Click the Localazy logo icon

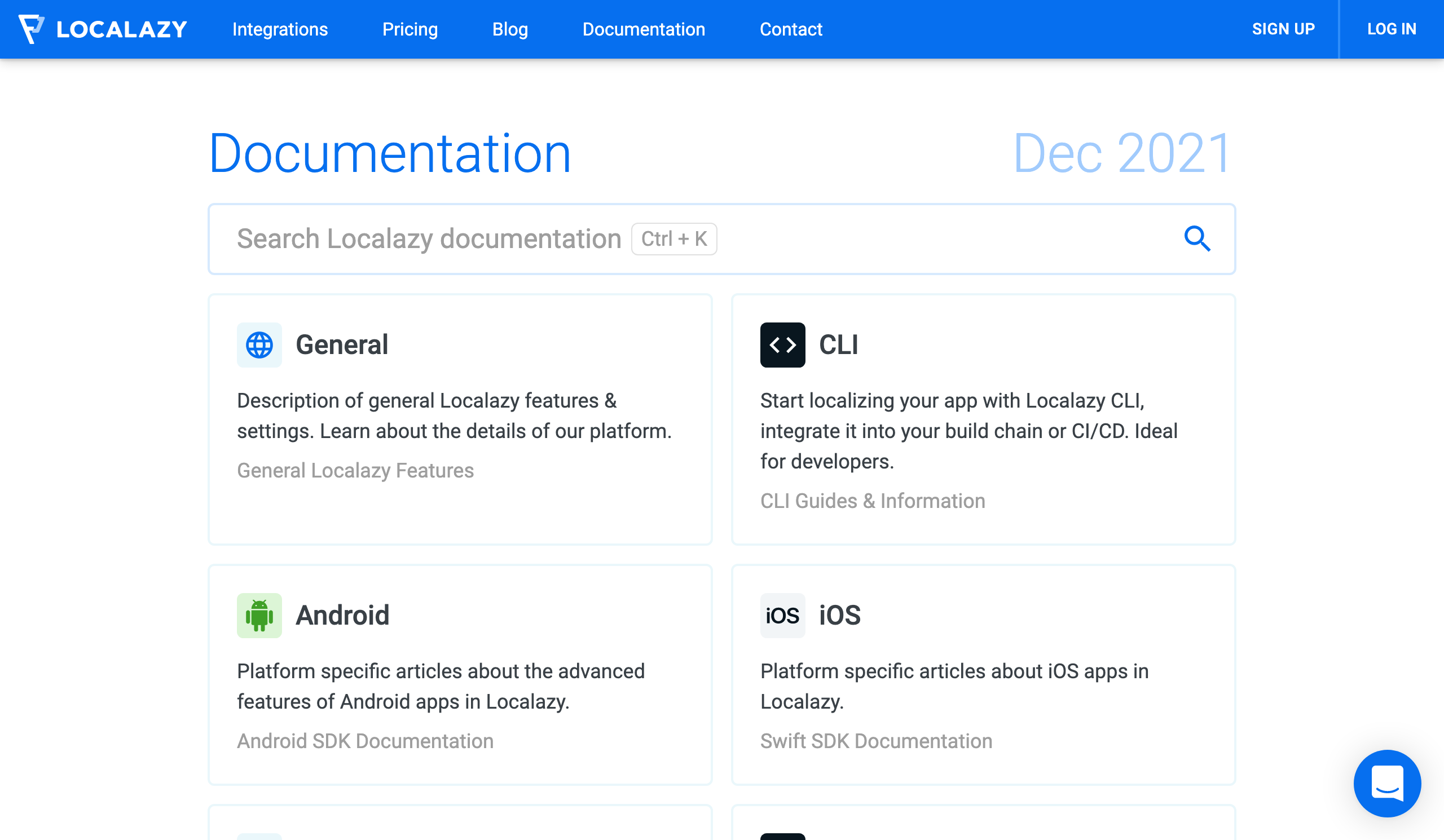pyautogui.click(x=32, y=29)
